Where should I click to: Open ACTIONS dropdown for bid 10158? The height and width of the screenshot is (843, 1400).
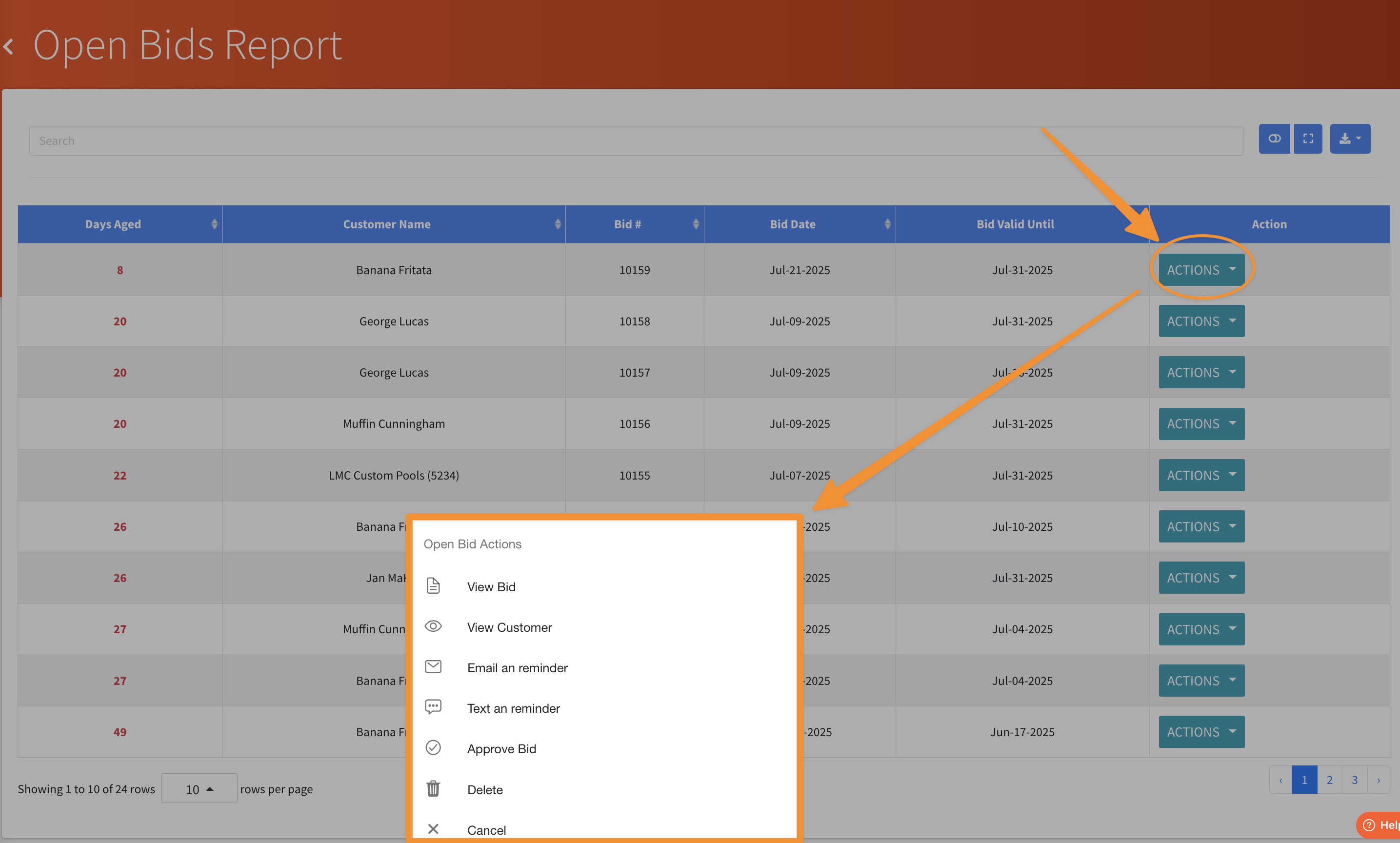point(1201,321)
